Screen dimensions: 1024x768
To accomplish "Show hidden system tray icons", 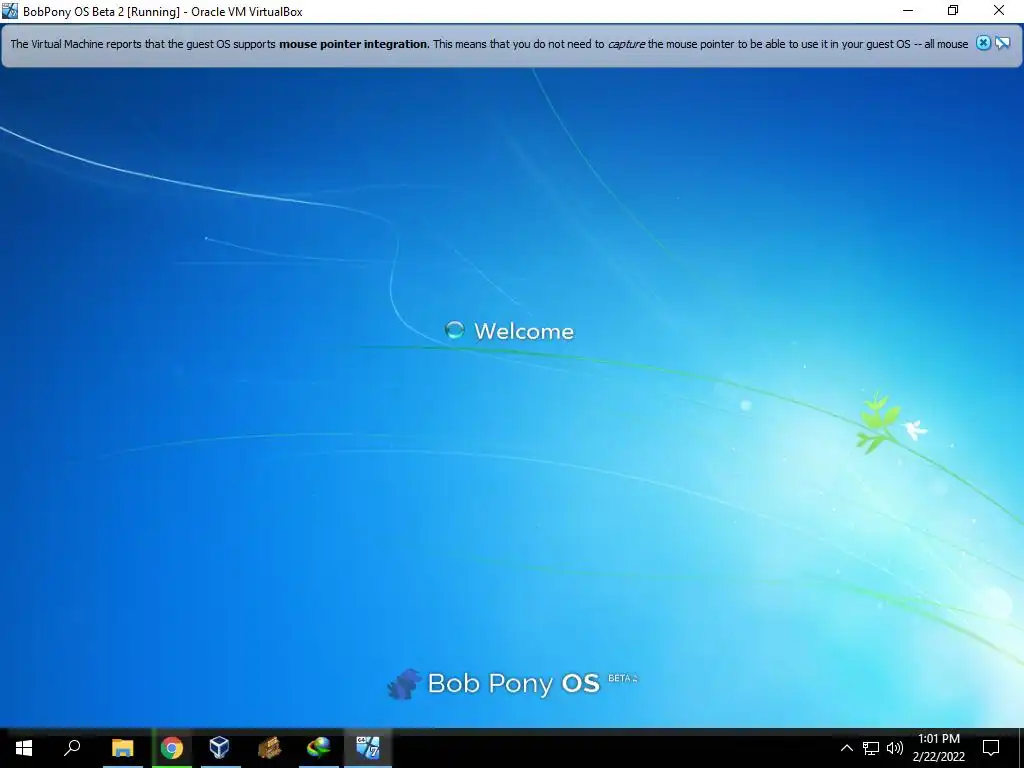I will (x=846, y=748).
